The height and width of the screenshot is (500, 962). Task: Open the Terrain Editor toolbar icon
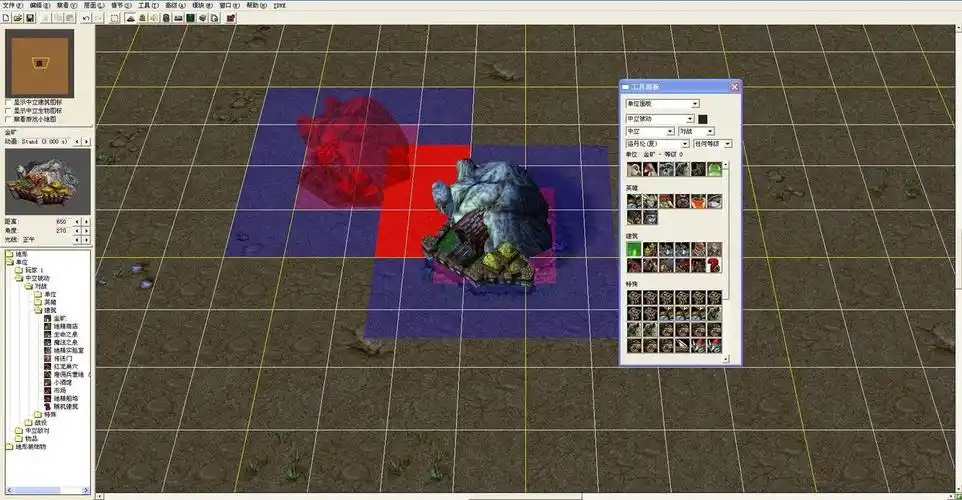point(130,18)
